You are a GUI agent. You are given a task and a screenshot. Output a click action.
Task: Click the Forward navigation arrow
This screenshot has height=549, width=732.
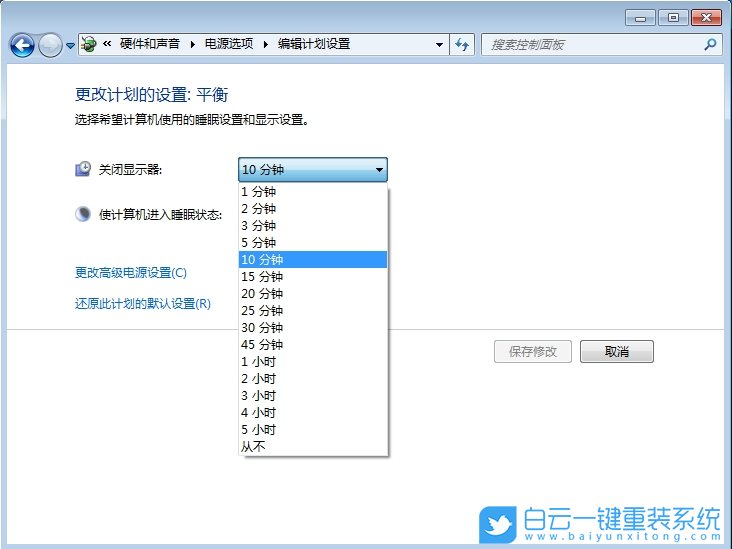coord(50,45)
